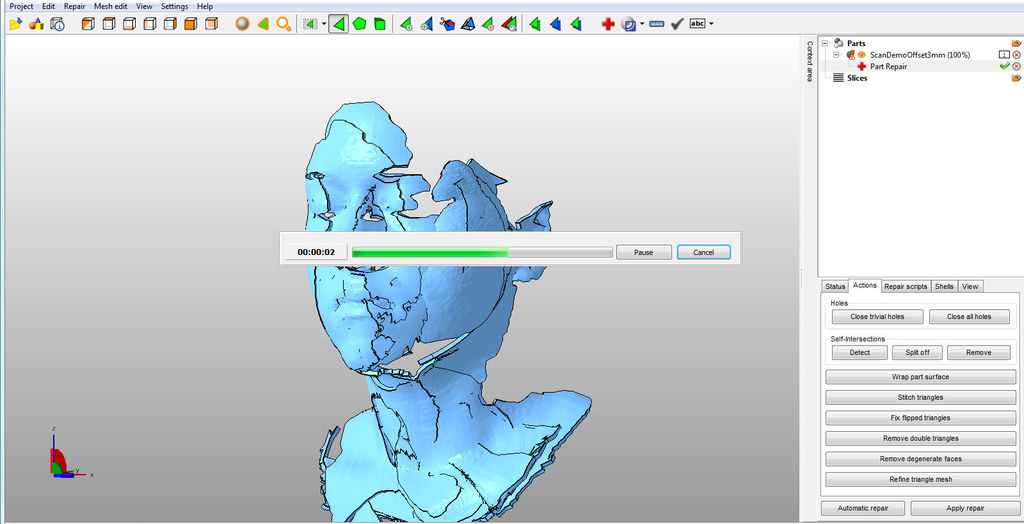Click the green checkmark beside Part Repair
Screen dimensions: 1024x524
[x=1004, y=66]
